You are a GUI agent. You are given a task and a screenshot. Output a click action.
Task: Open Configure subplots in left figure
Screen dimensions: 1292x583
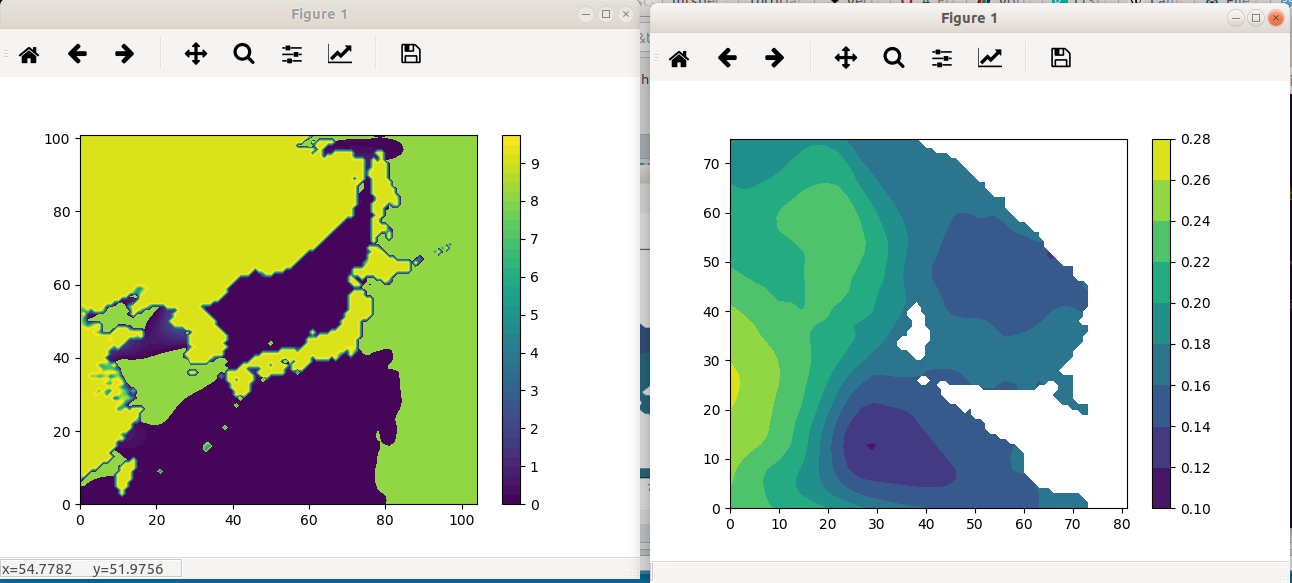(292, 54)
